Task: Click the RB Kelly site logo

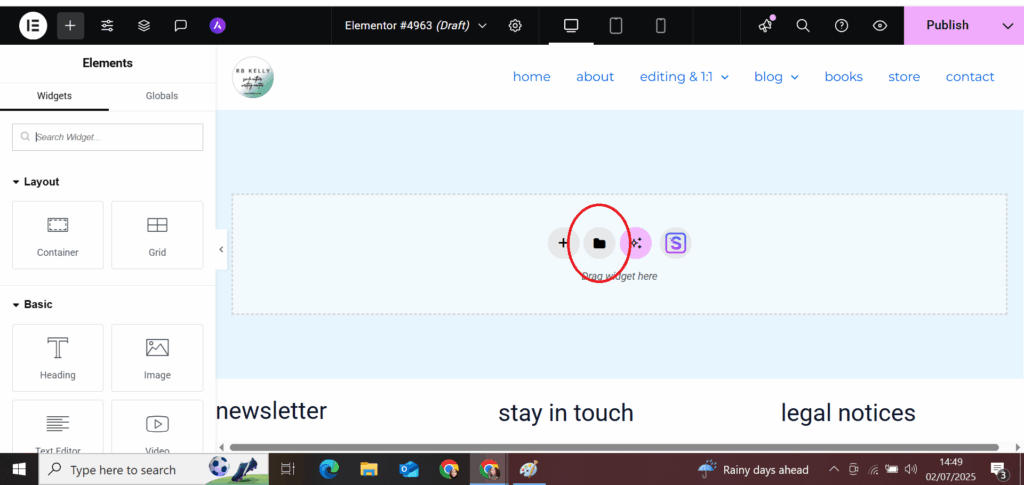Action: click(x=253, y=77)
